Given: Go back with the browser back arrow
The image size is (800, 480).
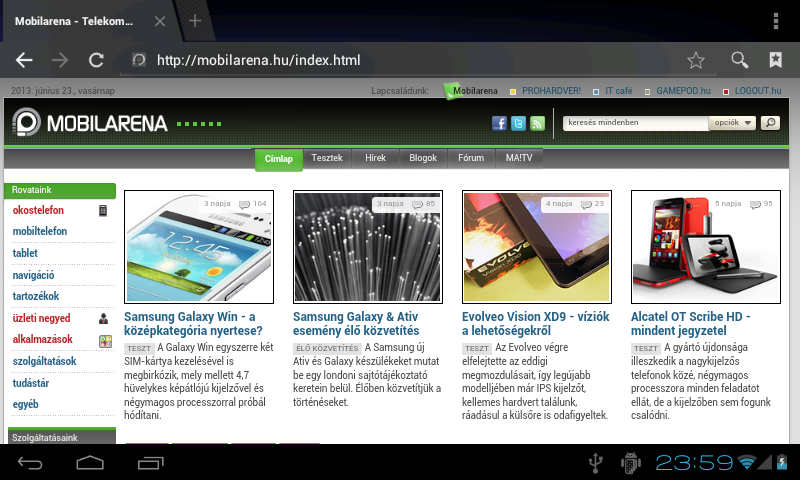Looking at the screenshot, I should tap(24, 60).
